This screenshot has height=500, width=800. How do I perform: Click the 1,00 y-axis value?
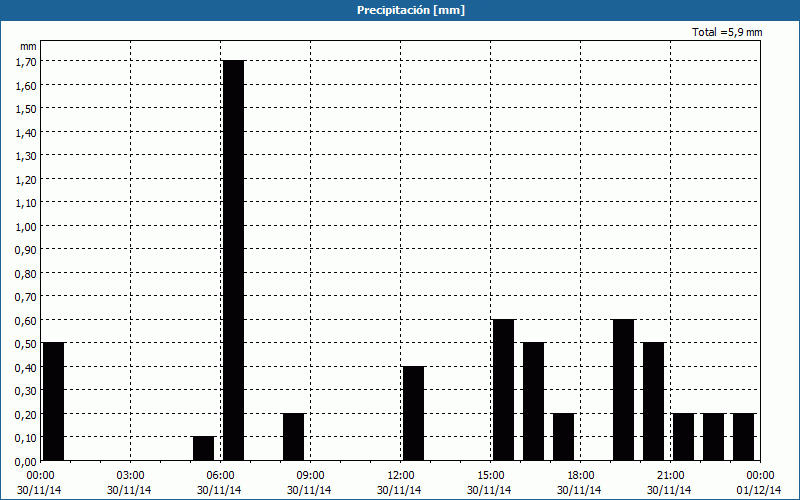(27, 227)
